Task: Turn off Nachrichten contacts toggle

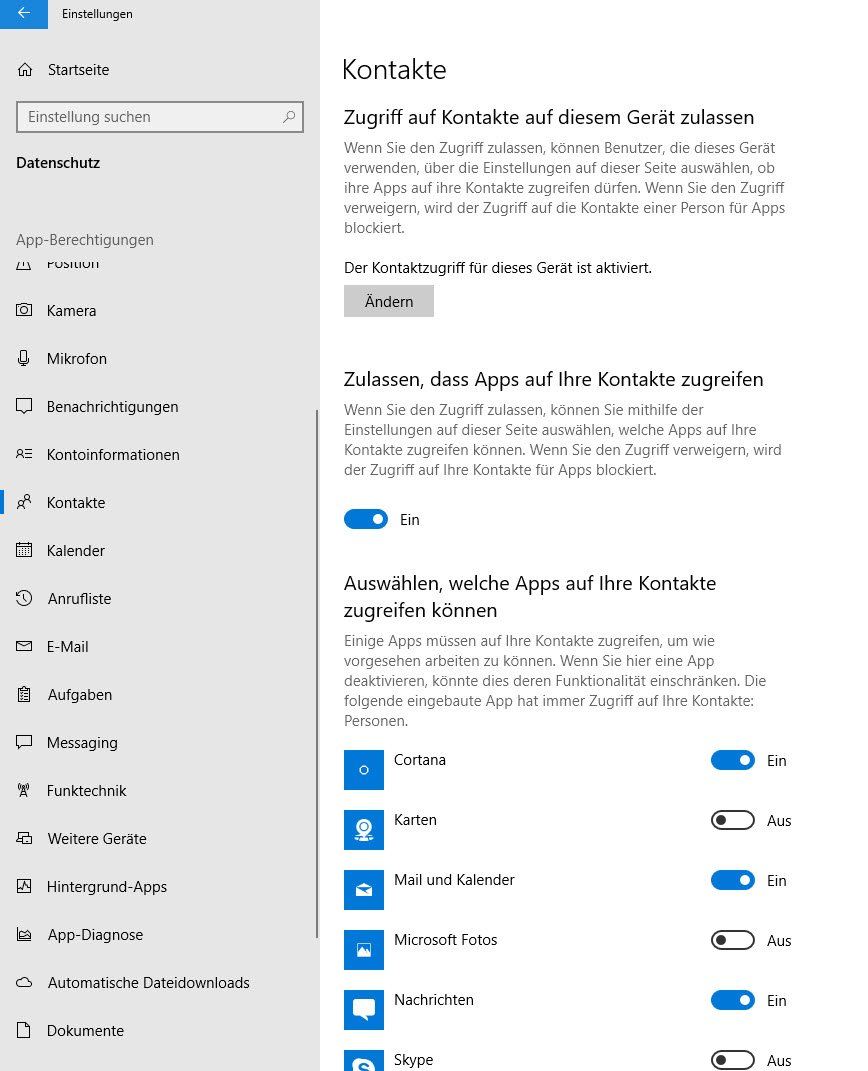Action: [733, 1001]
